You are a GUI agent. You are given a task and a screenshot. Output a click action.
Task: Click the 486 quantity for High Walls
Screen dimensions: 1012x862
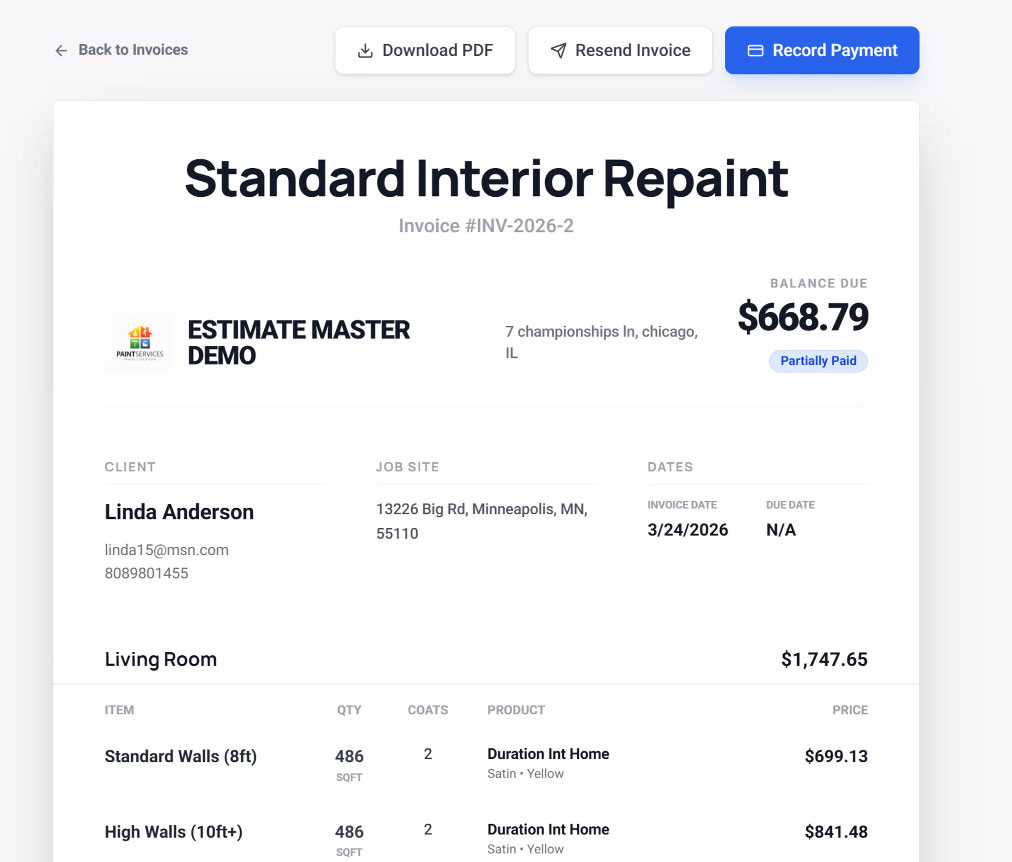(349, 832)
